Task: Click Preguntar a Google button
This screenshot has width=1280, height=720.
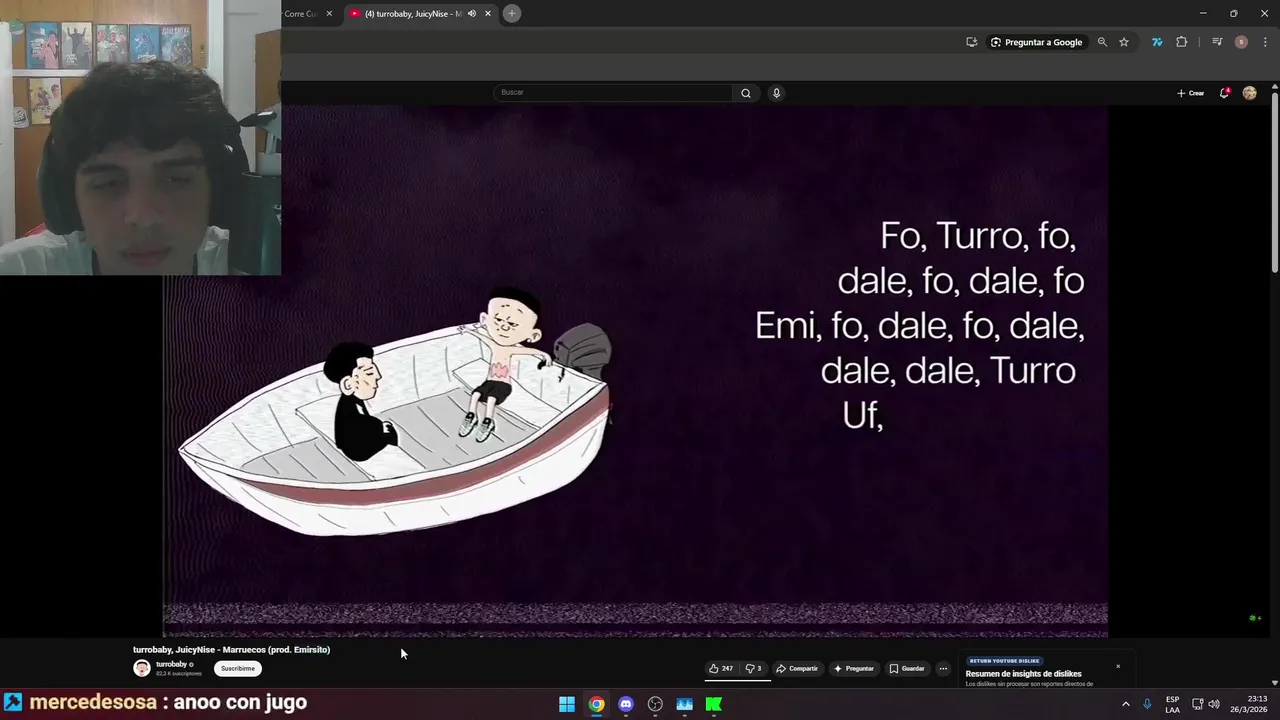Action: tap(1036, 42)
